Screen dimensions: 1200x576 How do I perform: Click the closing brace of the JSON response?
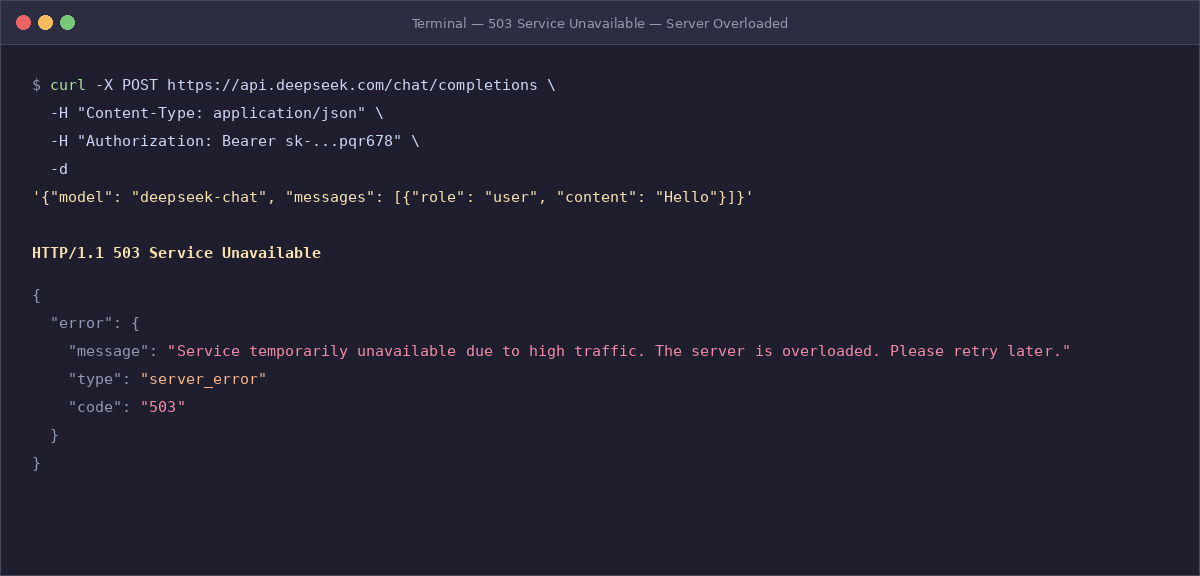coord(35,462)
